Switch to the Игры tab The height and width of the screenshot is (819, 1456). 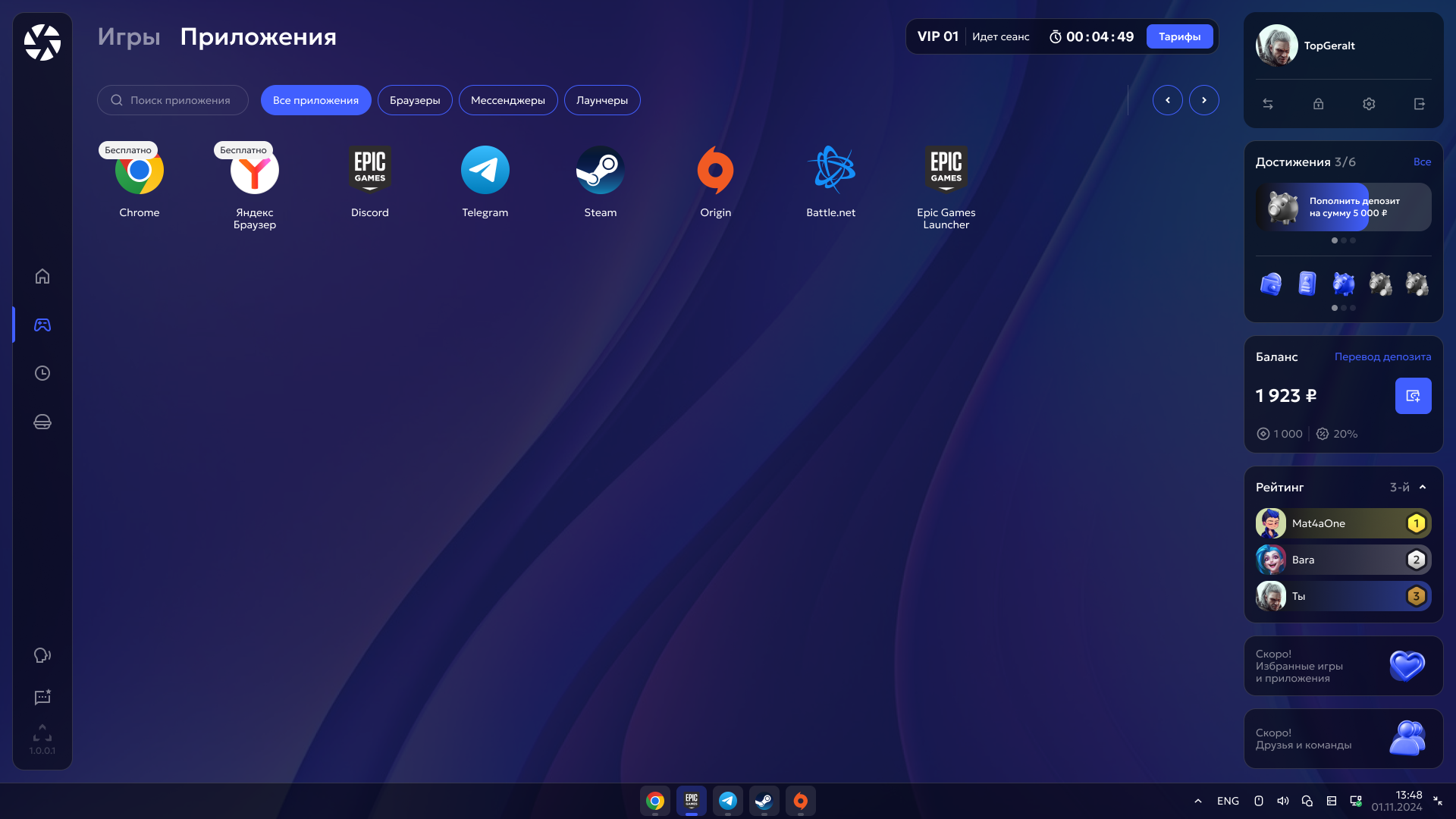[129, 36]
